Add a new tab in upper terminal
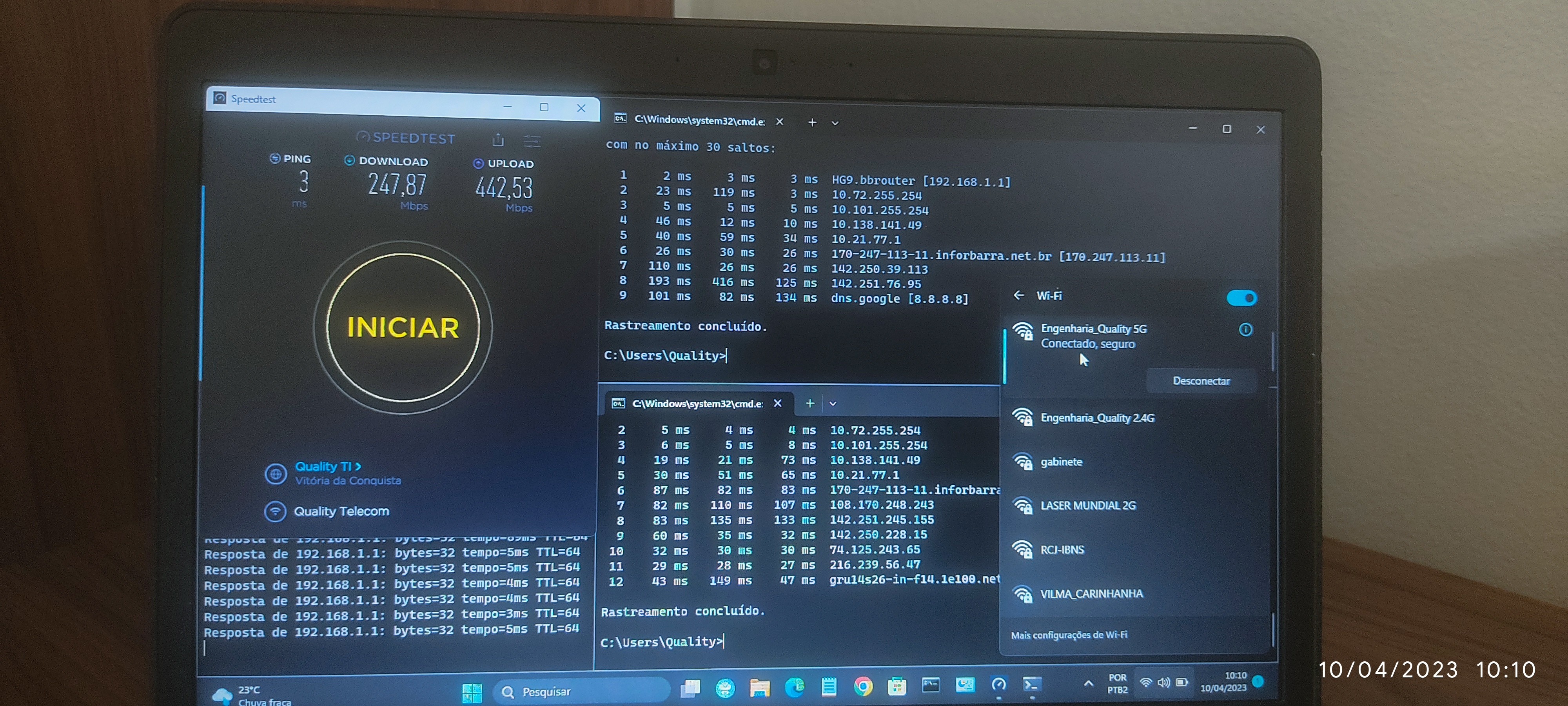 812,122
